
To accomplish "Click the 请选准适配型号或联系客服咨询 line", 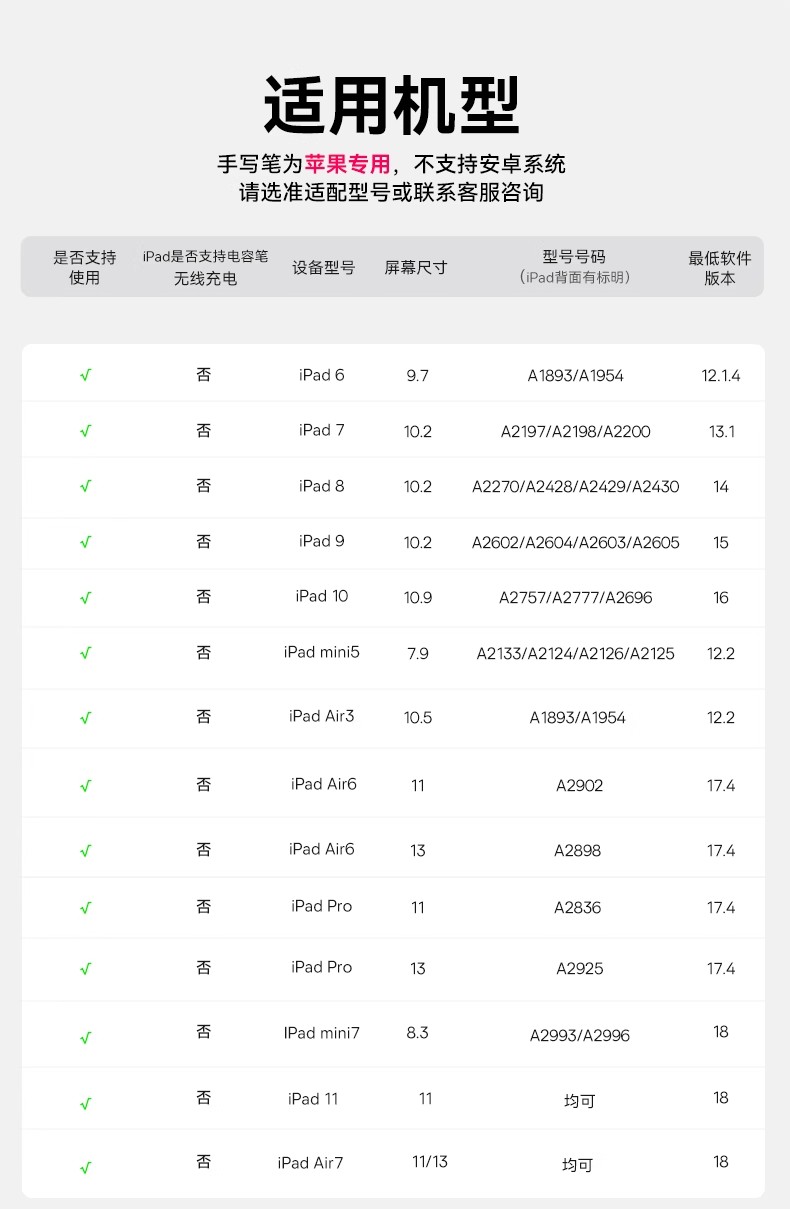I will (391, 192).
